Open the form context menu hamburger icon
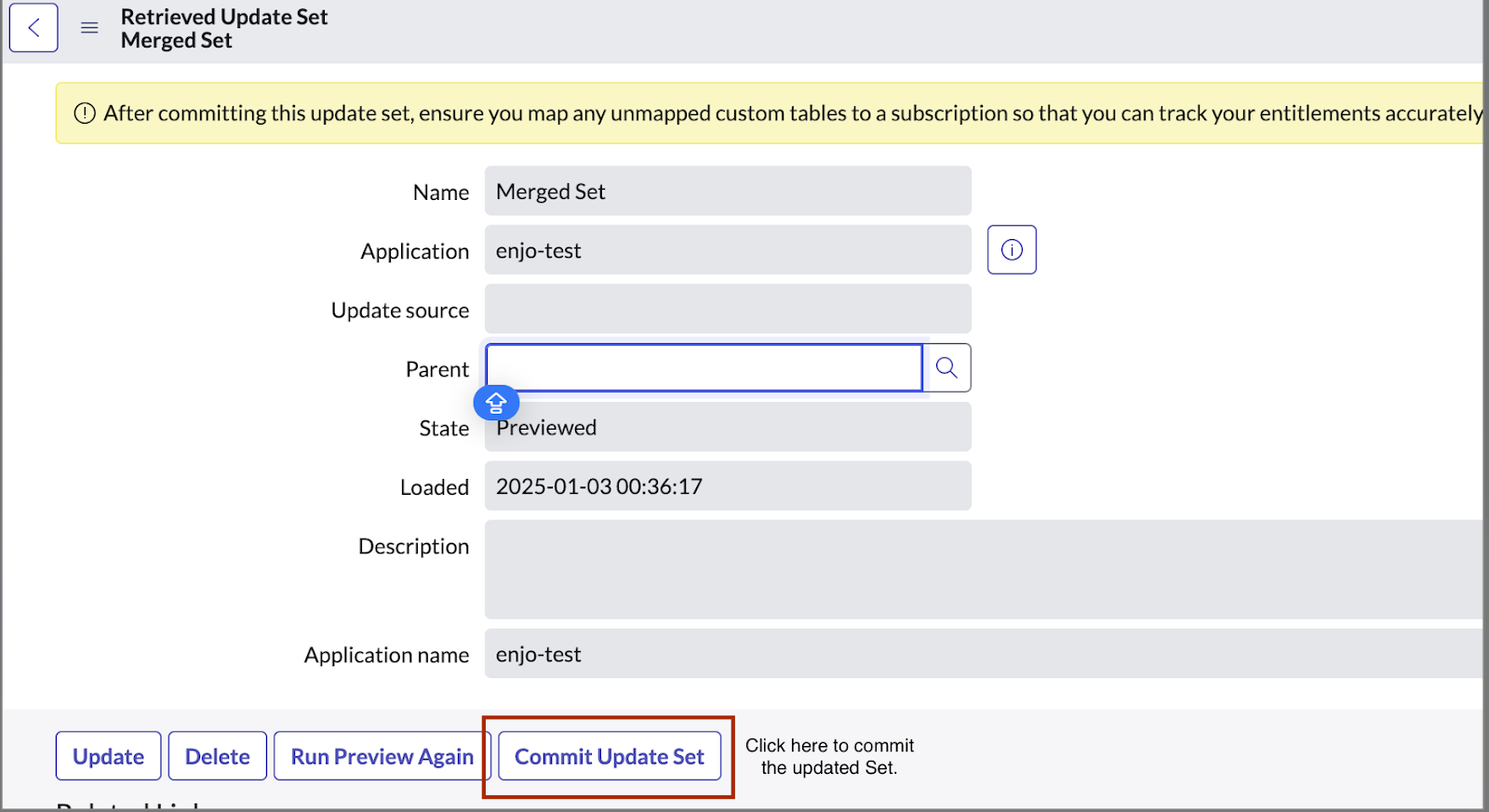Viewport: 1489px width, 812px height. 89,28
